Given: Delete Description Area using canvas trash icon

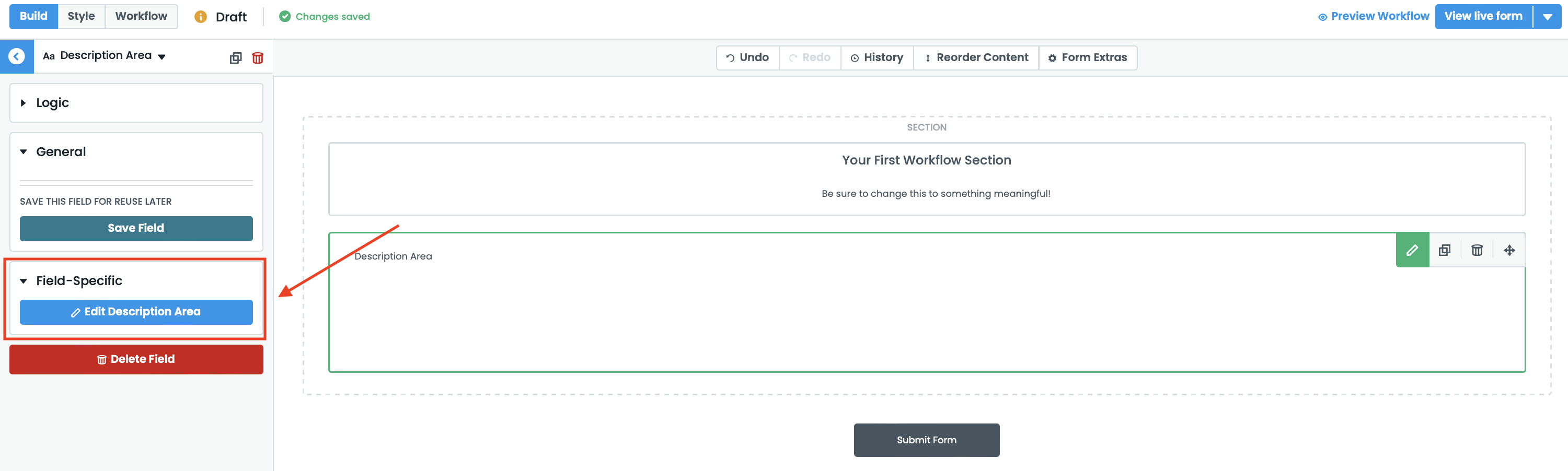Looking at the screenshot, I should tap(1477, 250).
